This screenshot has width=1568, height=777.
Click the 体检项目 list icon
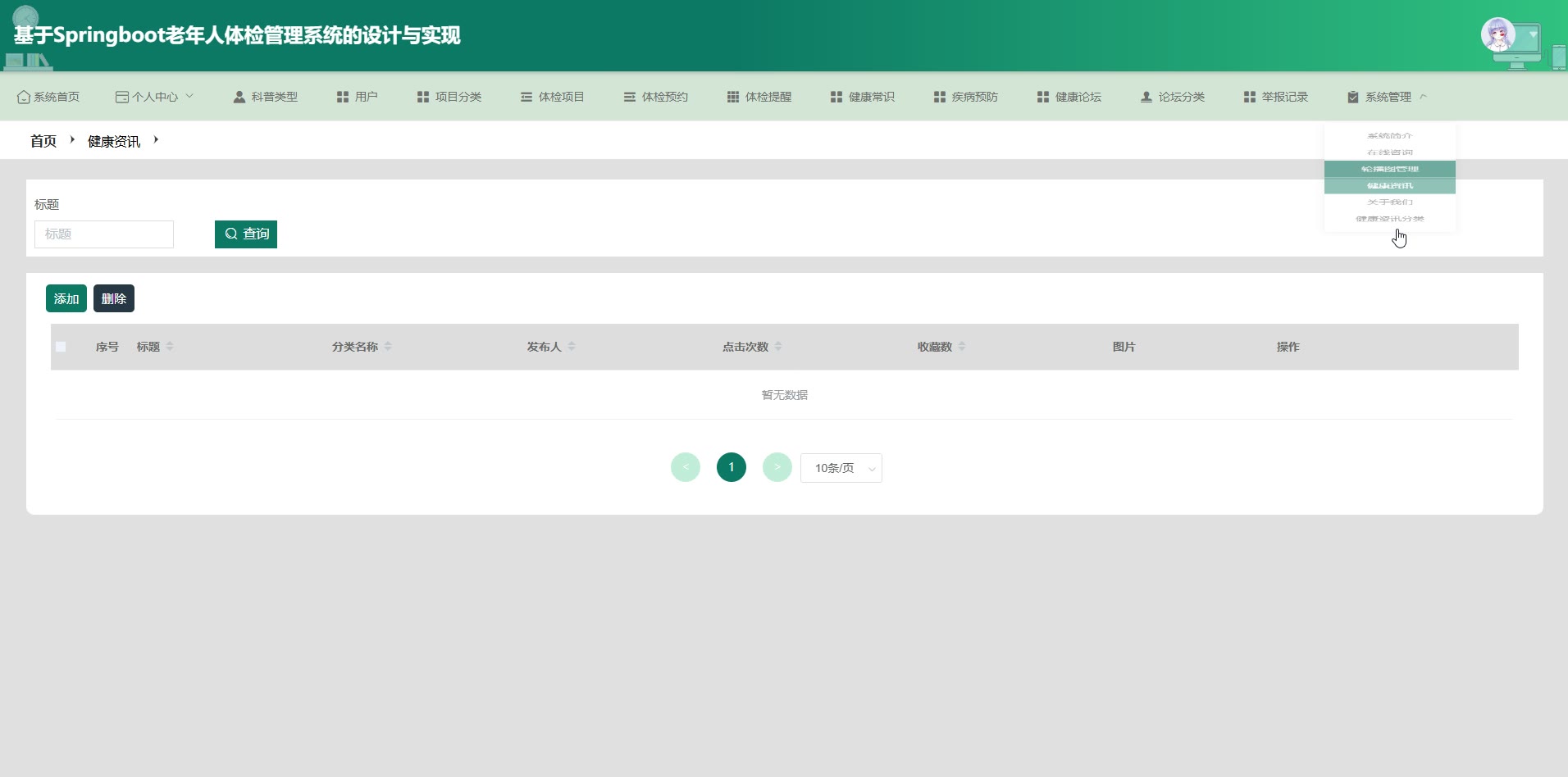tap(526, 97)
